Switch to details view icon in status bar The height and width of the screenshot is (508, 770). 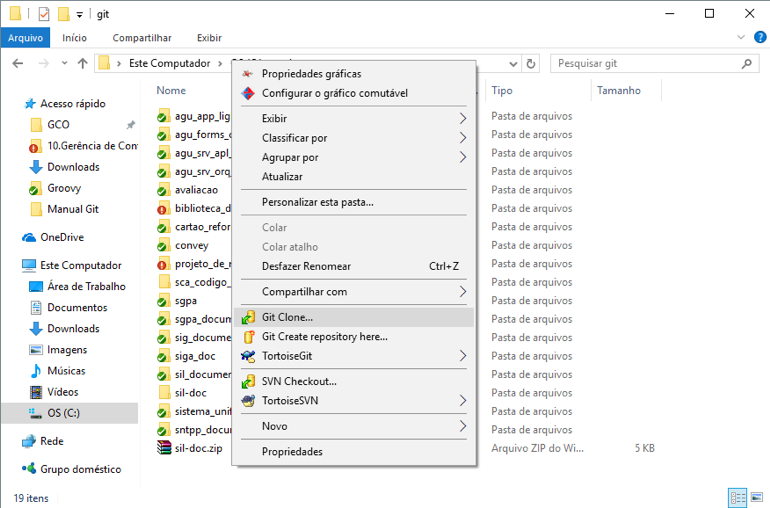click(738, 497)
